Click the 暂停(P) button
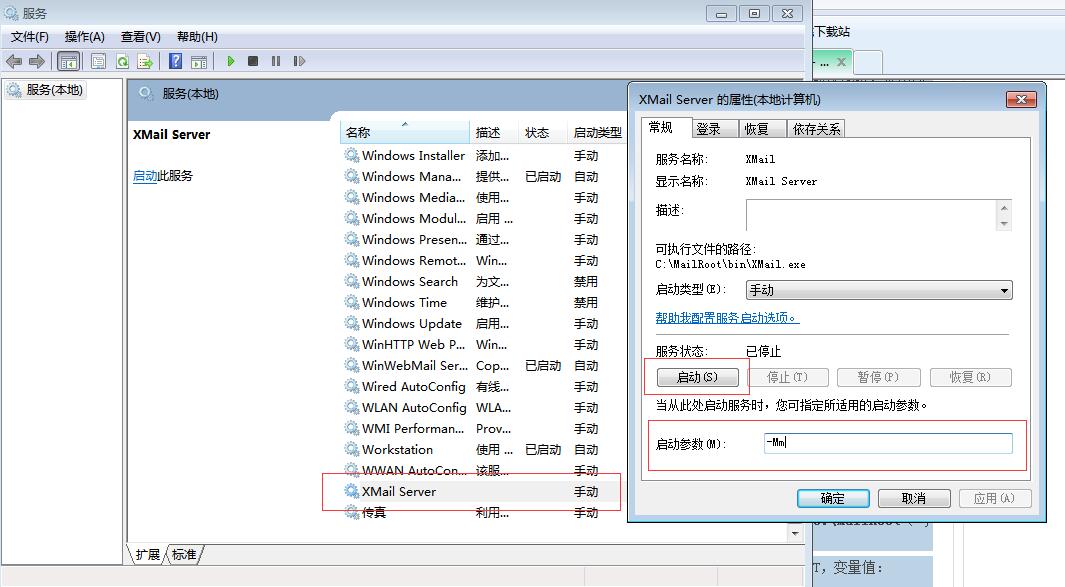This screenshot has width=1065, height=587. 878,377
